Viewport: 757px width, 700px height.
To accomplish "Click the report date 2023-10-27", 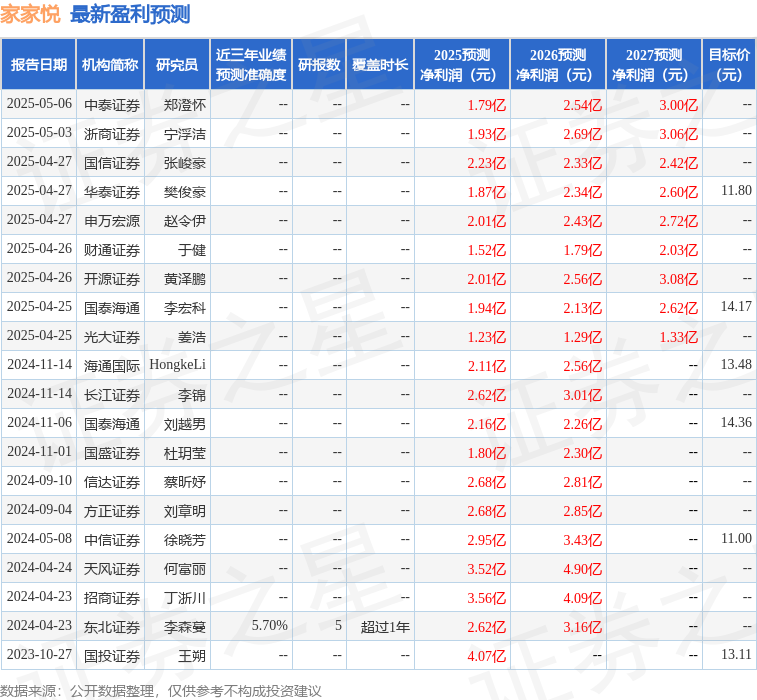I will (39, 654).
